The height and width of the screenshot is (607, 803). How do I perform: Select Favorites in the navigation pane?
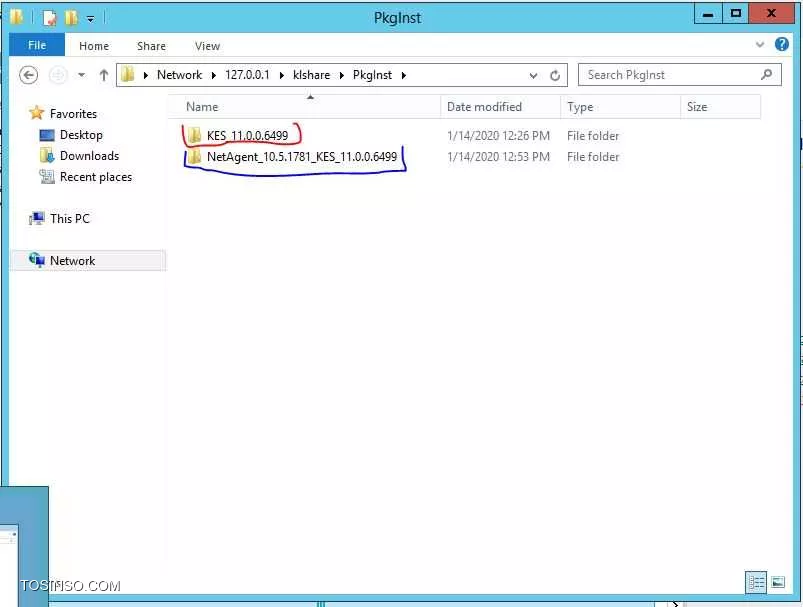[73, 113]
